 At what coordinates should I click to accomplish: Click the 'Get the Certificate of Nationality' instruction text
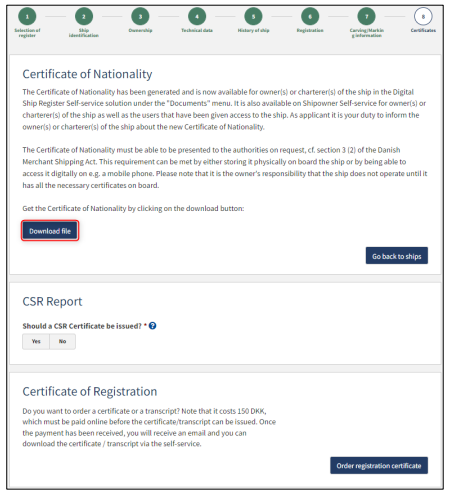[x=133, y=208]
